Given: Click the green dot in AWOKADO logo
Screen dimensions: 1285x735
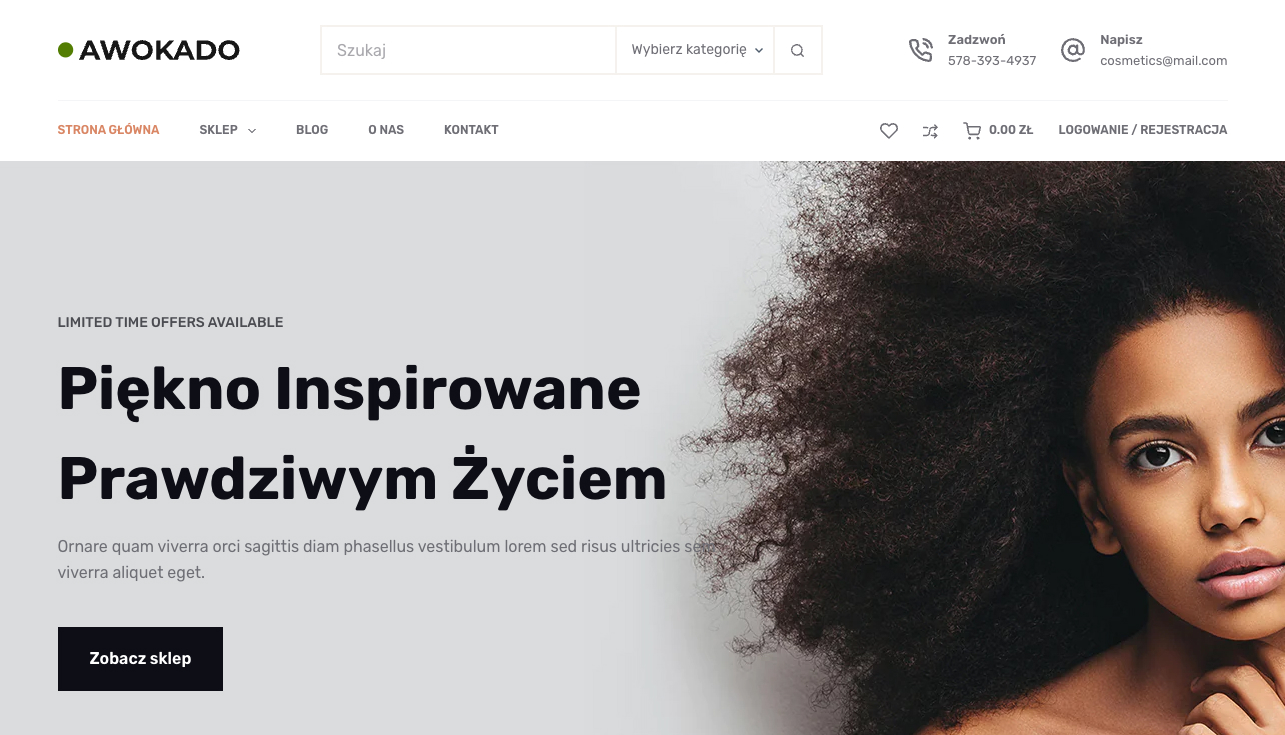Looking at the screenshot, I should 66,50.
